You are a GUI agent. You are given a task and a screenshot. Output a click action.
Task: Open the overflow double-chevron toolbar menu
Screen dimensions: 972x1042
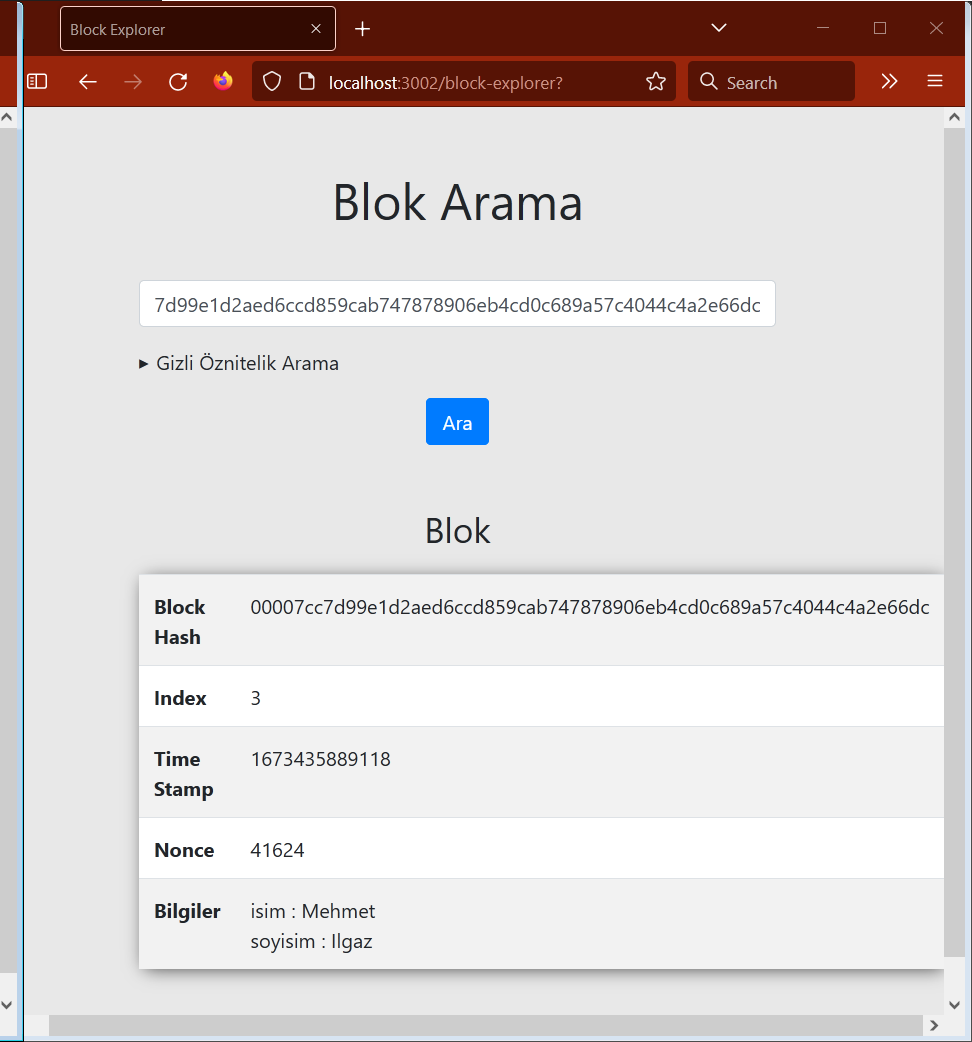[890, 82]
